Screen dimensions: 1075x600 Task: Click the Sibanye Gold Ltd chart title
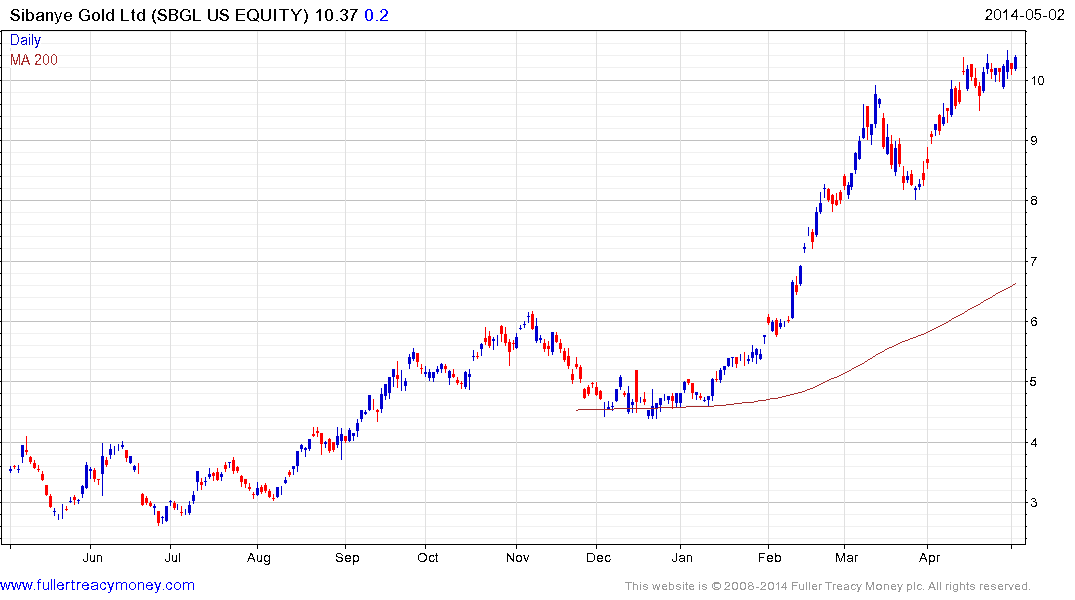(159, 15)
